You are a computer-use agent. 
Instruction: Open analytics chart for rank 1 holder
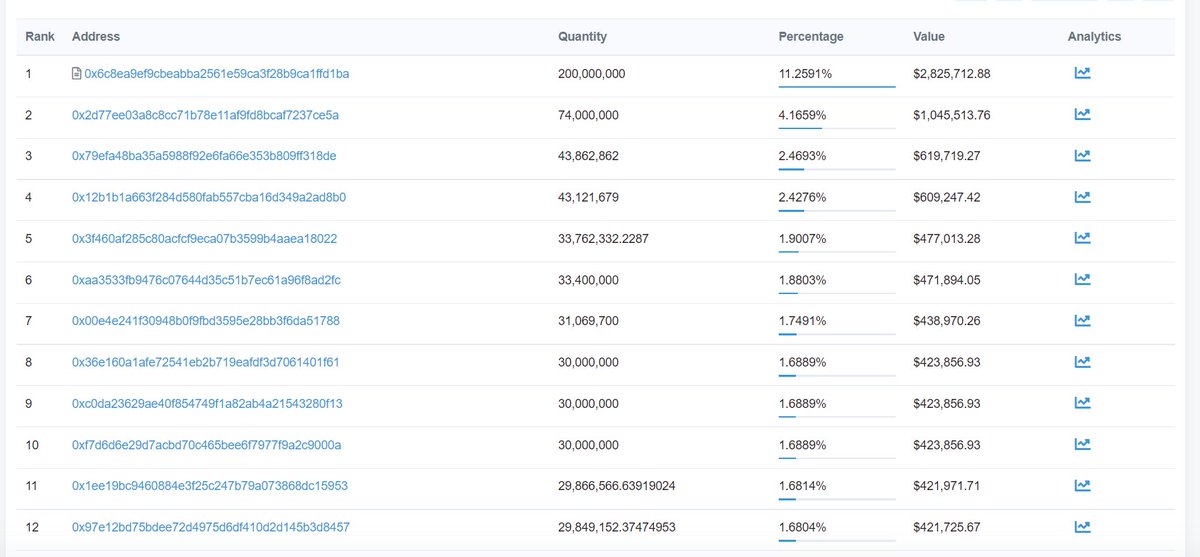click(x=1082, y=73)
